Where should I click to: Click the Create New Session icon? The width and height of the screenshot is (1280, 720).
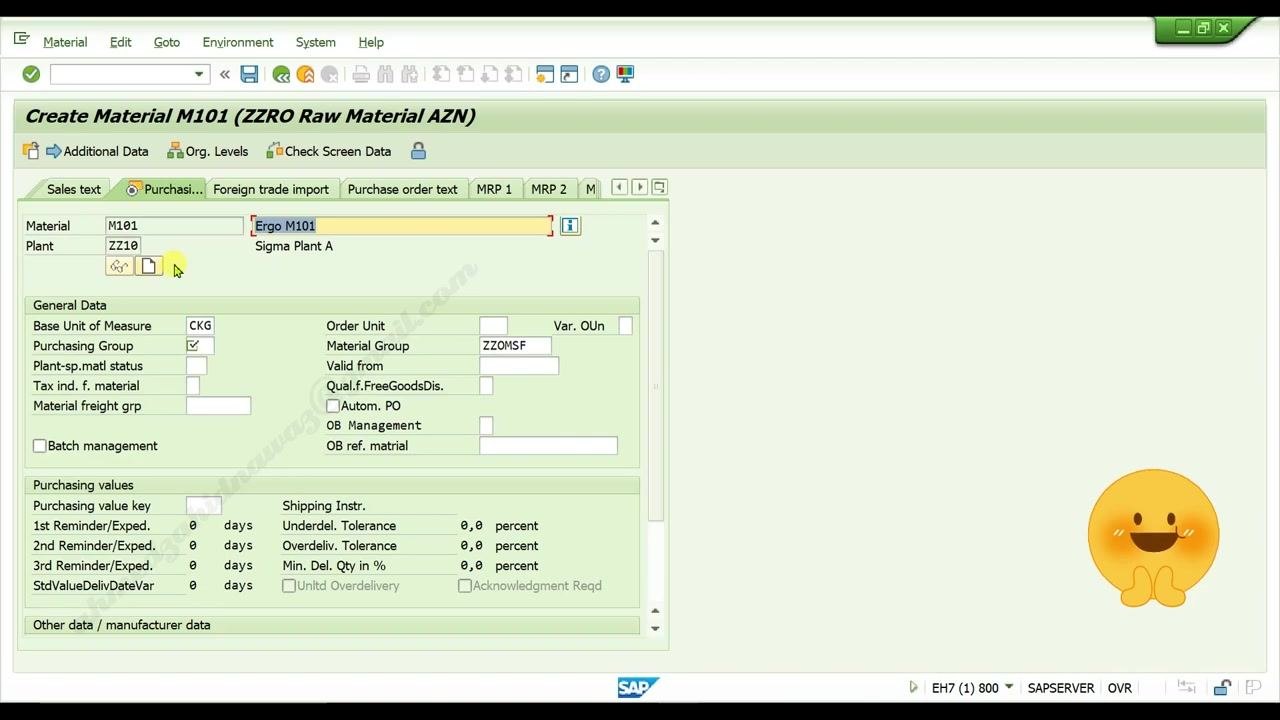545,74
